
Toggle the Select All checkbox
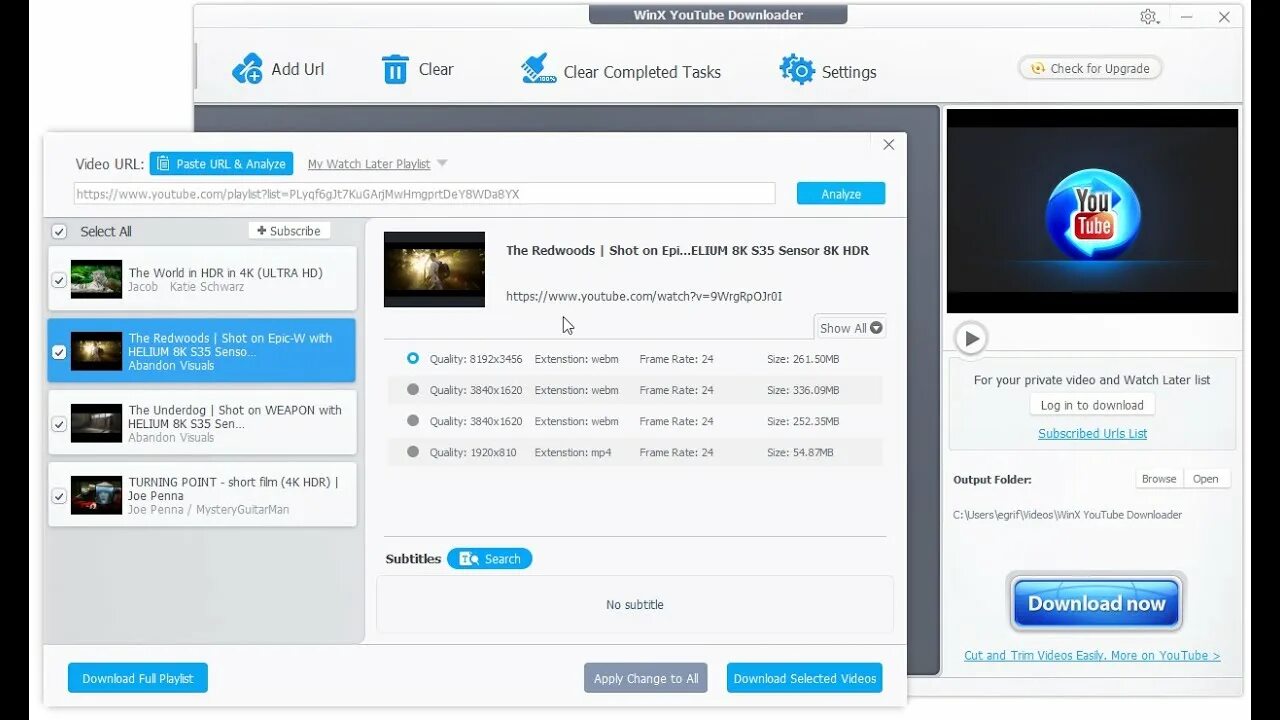[x=59, y=231]
